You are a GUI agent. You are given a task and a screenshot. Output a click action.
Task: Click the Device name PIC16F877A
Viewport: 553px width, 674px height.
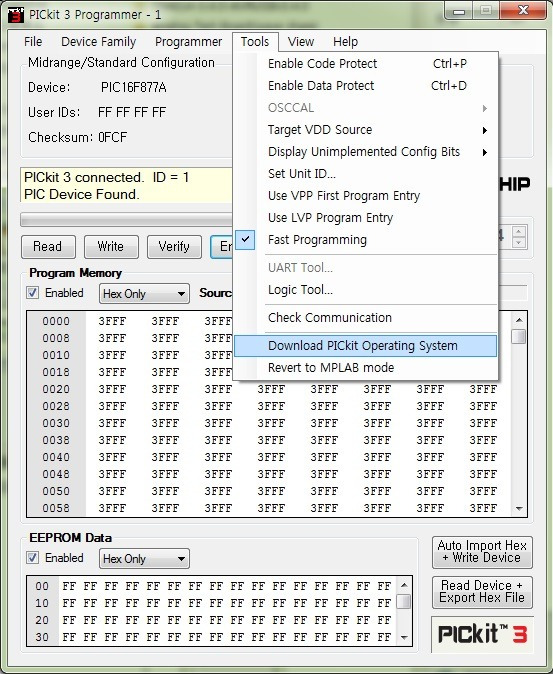(x=134, y=88)
